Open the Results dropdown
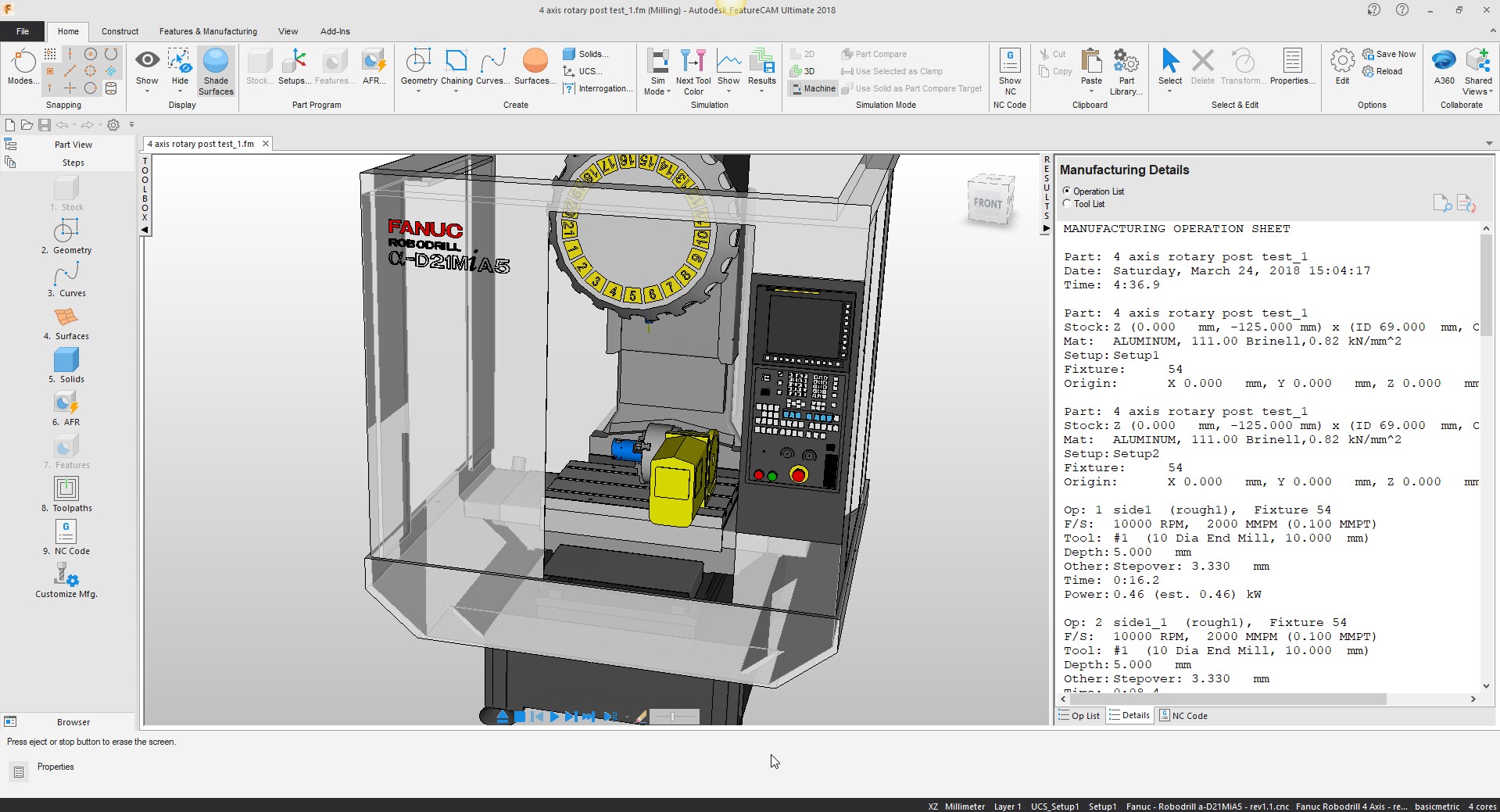 [762, 71]
